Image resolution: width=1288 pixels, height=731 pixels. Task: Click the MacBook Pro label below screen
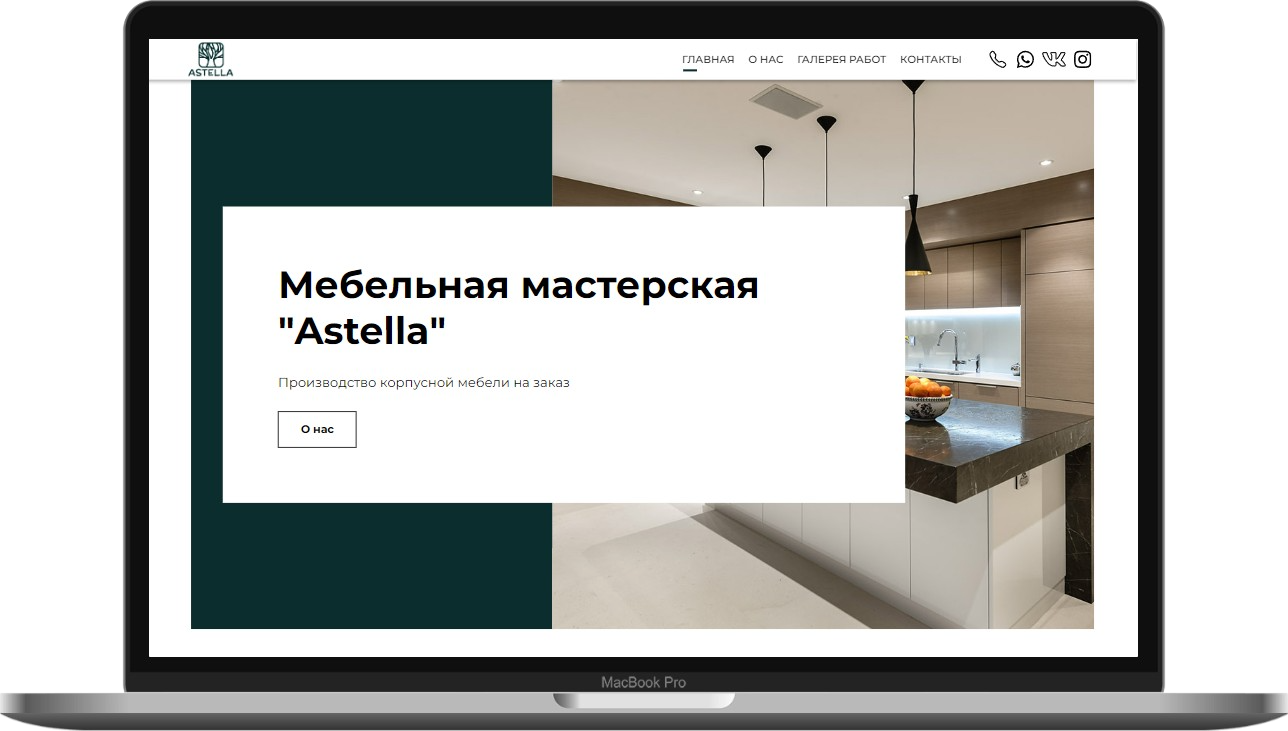643,682
